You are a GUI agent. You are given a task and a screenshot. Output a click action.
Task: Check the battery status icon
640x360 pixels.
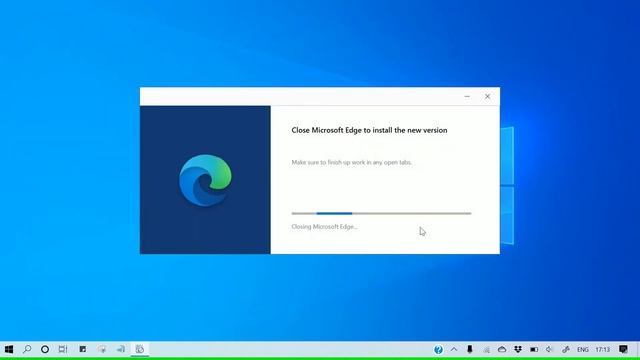534,349
